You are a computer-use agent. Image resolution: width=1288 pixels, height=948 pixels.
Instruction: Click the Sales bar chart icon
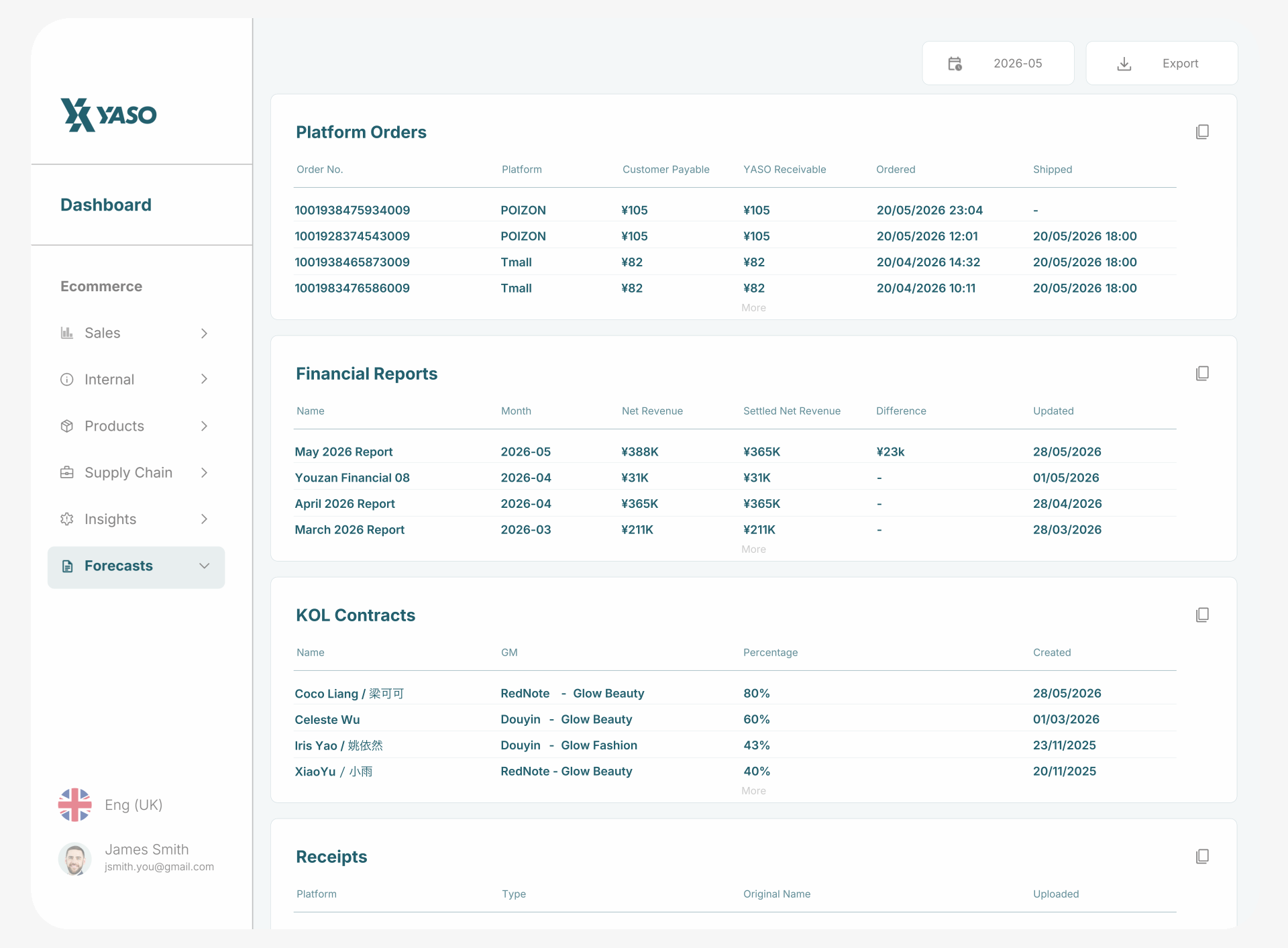(67, 333)
